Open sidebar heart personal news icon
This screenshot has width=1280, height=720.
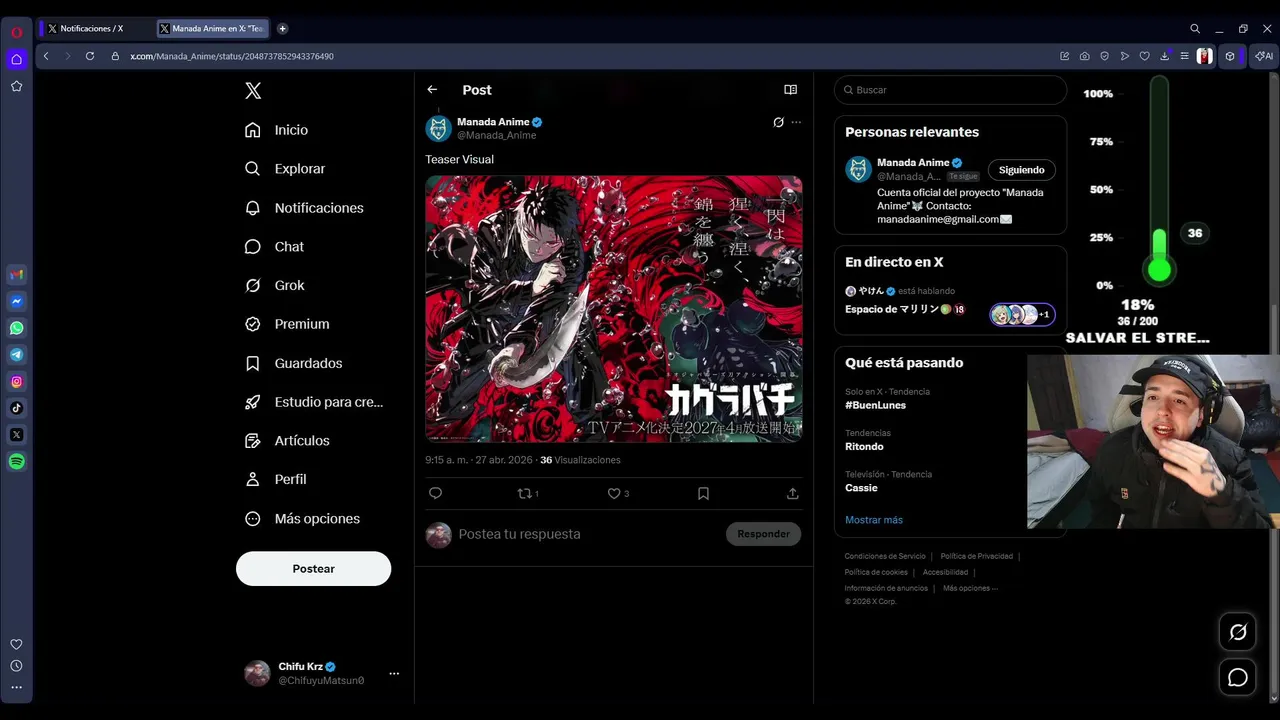17,645
